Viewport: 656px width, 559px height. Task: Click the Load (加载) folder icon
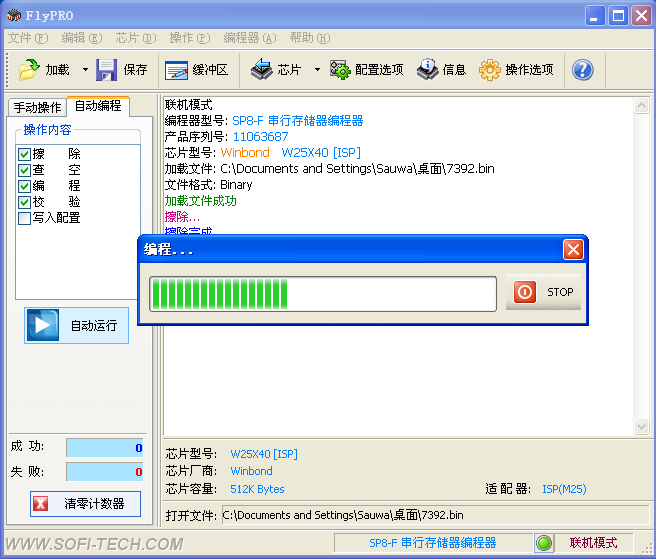click(29, 70)
